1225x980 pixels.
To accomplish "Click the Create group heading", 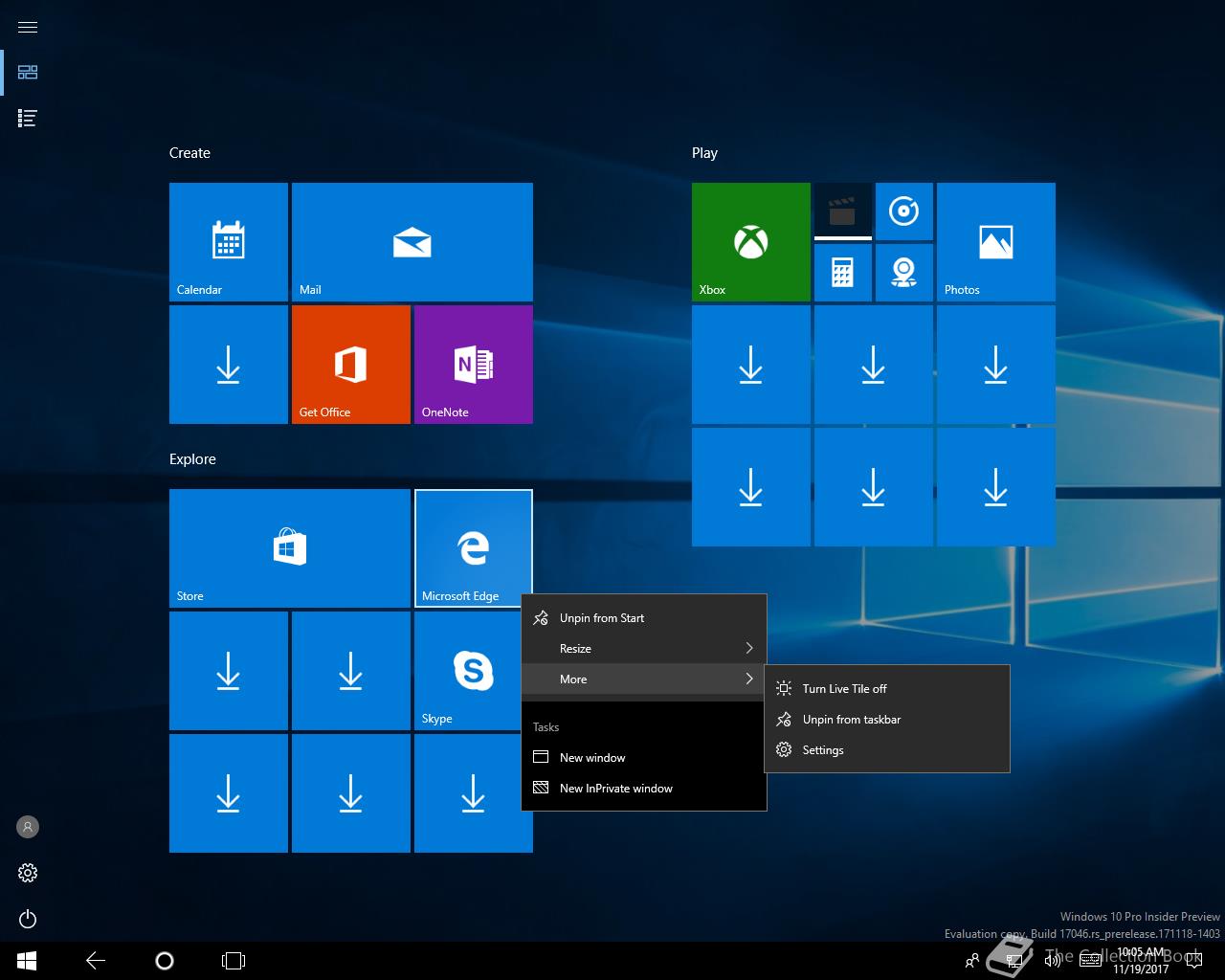I will (x=189, y=153).
